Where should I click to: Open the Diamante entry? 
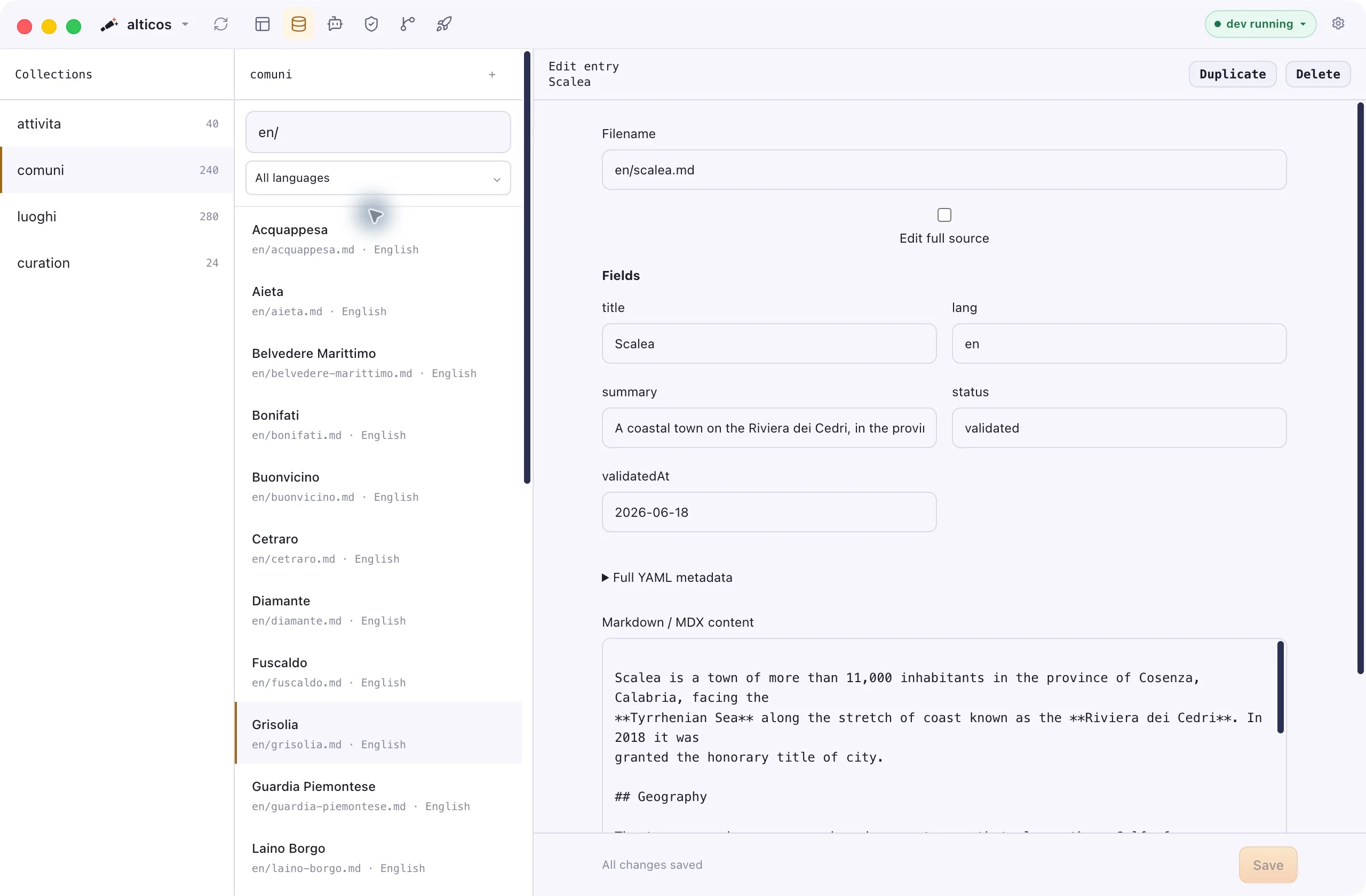click(378, 610)
